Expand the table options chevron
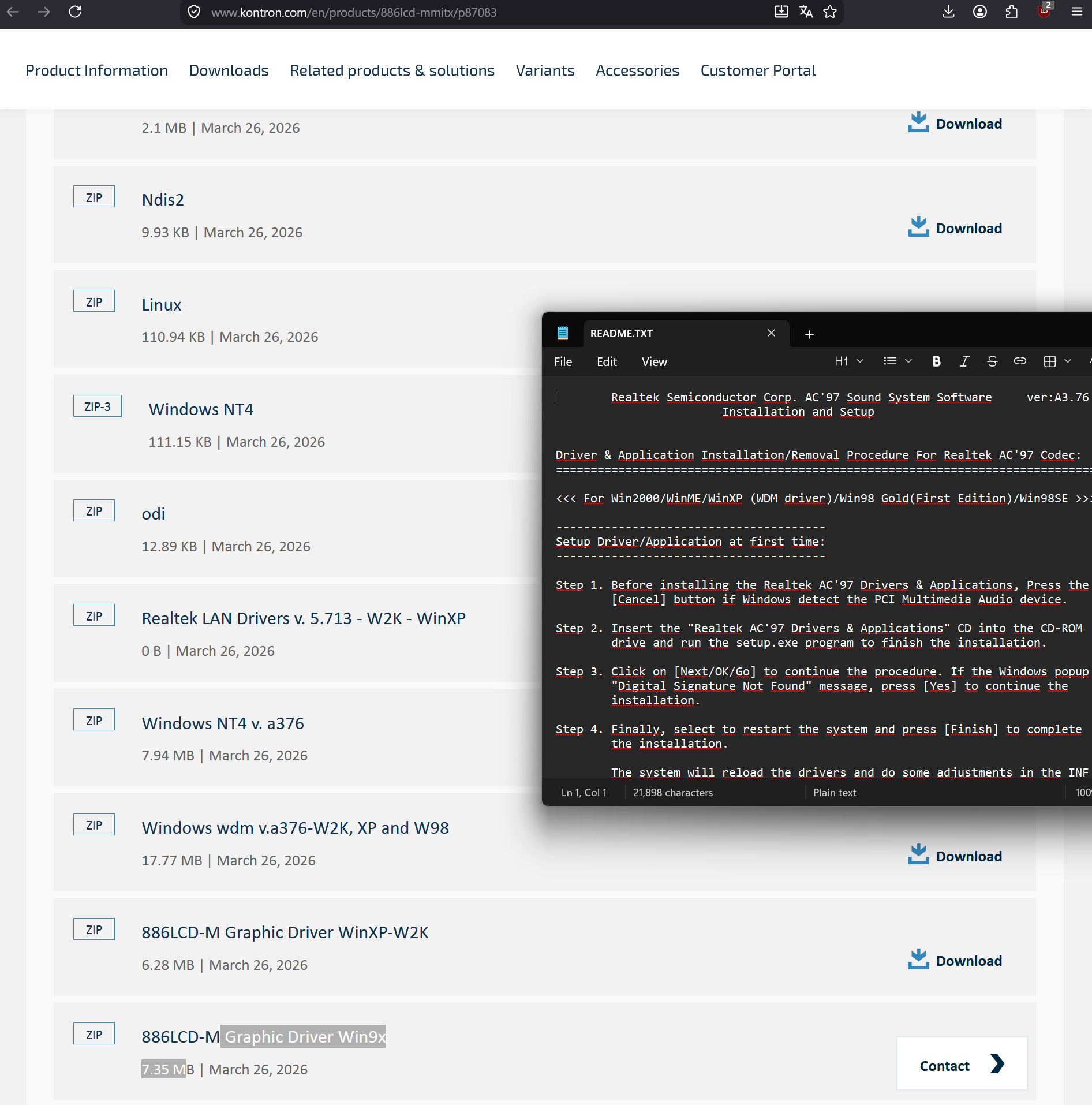 1068,361
